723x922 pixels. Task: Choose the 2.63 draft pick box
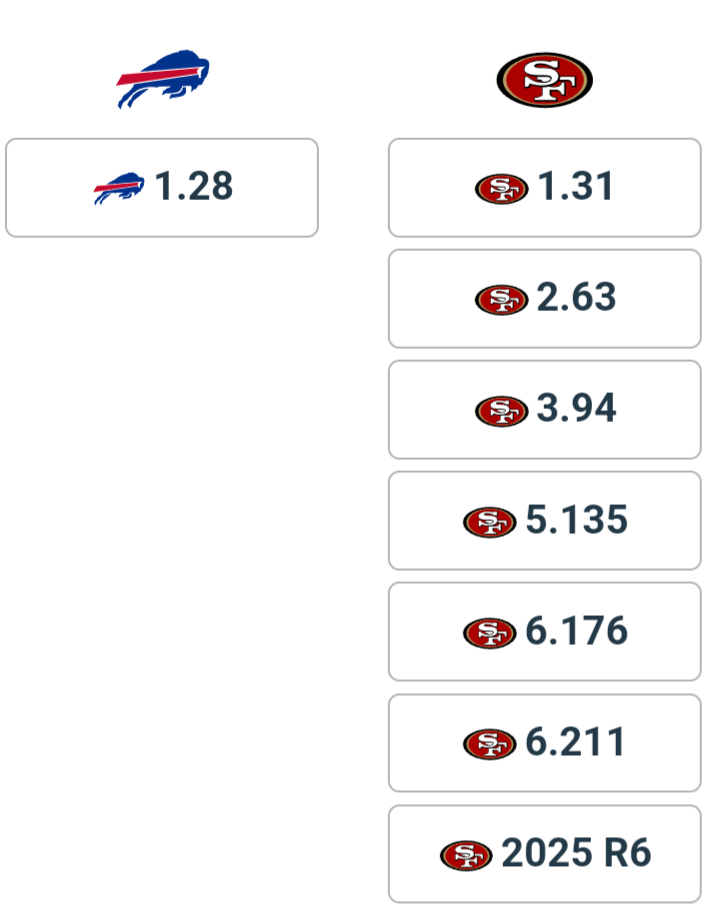click(545, 299)
